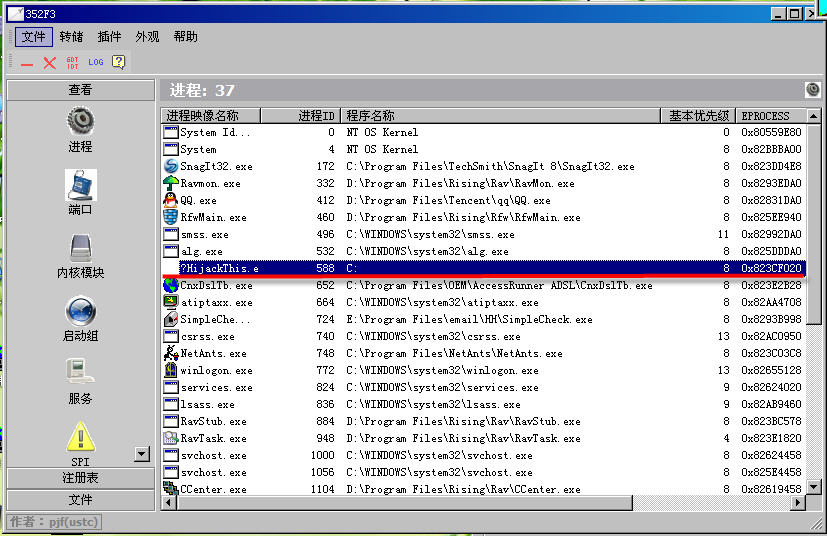This screenshot has width=827, height=536.
Task: Open the 转储 menu
Action: pos(71,37)
